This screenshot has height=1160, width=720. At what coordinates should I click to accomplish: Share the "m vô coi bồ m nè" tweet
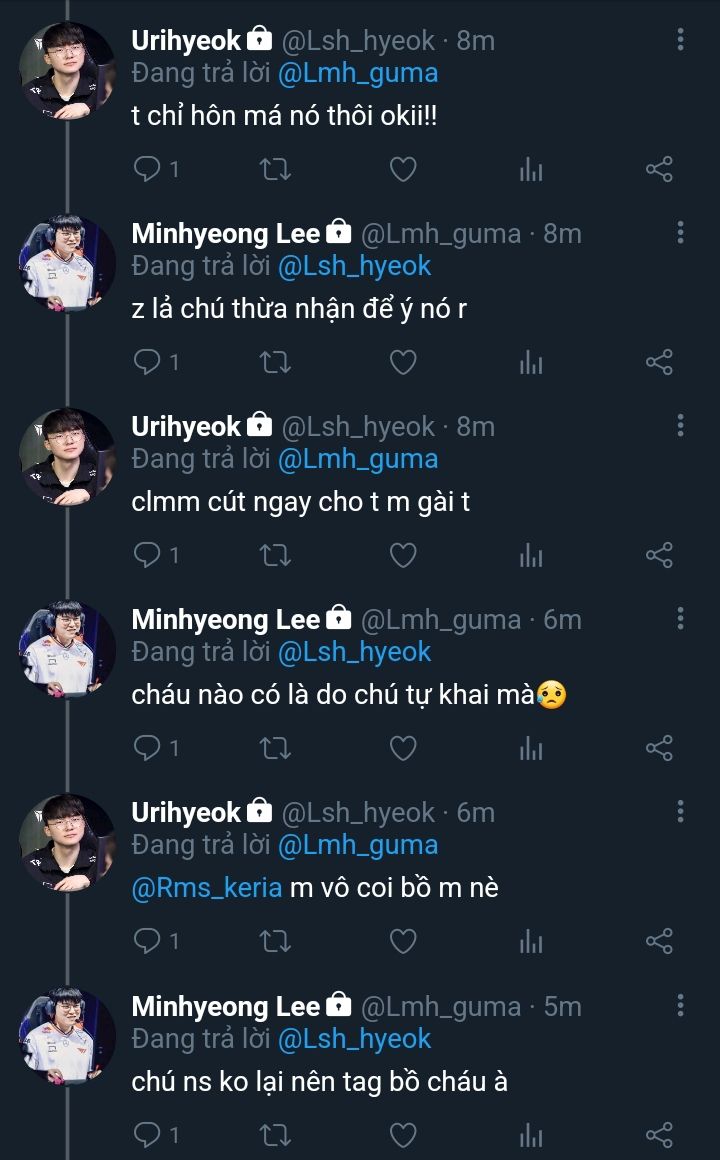click(x=659, y=941)
